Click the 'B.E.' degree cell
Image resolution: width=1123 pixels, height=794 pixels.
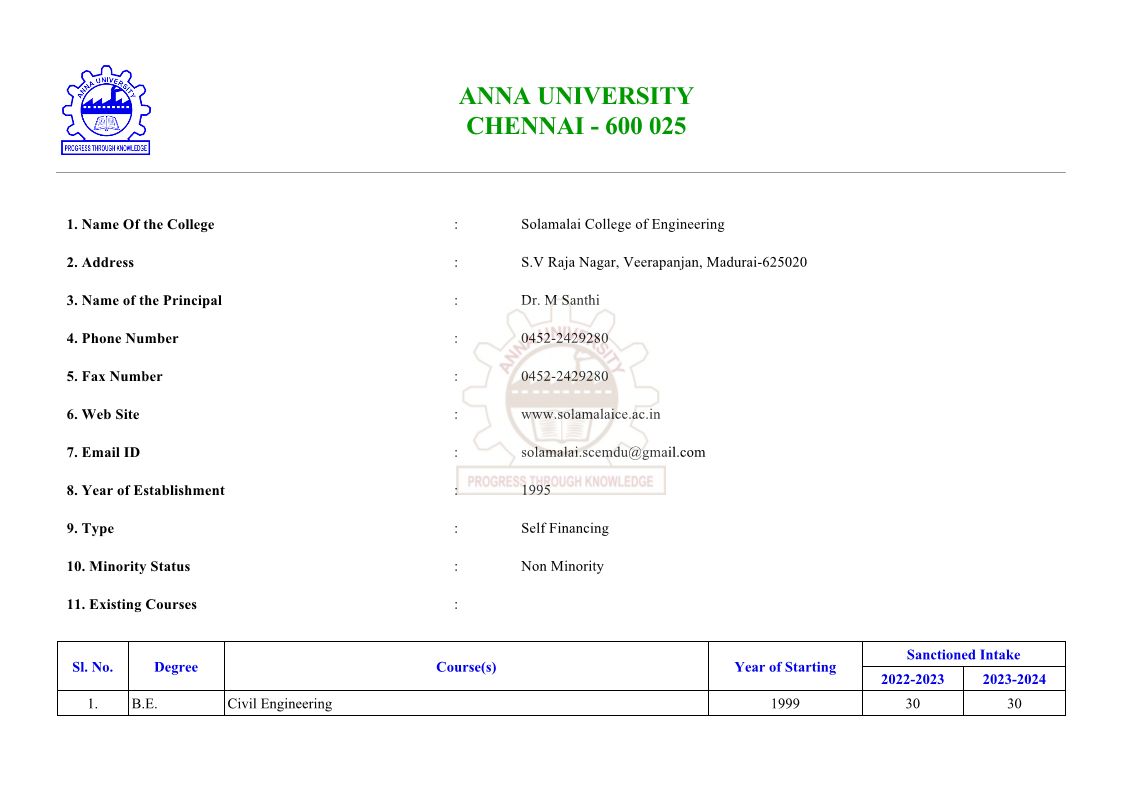[176, 703]
